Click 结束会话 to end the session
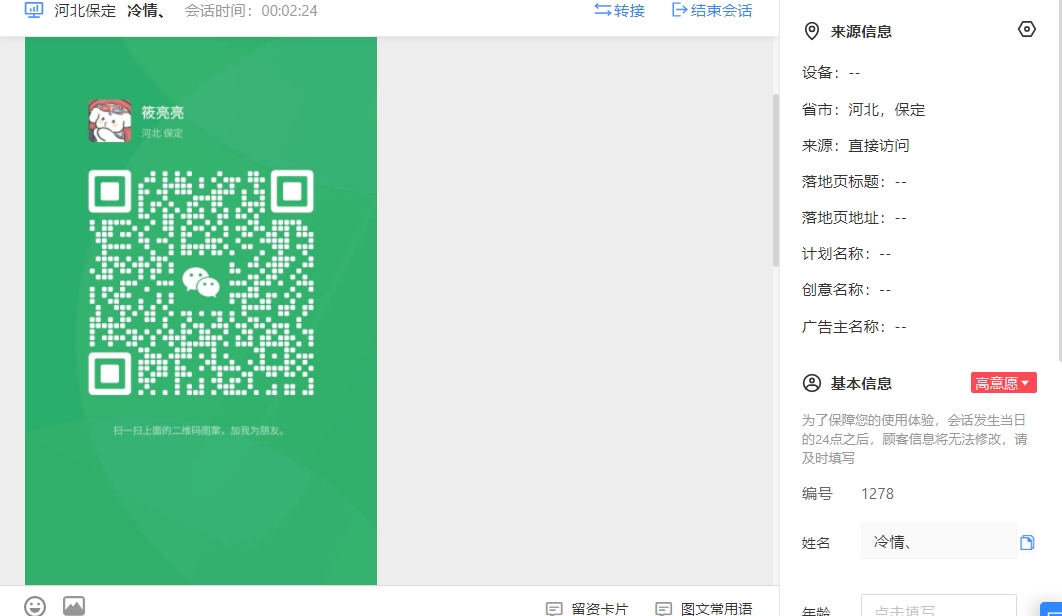 click(712, 10)
